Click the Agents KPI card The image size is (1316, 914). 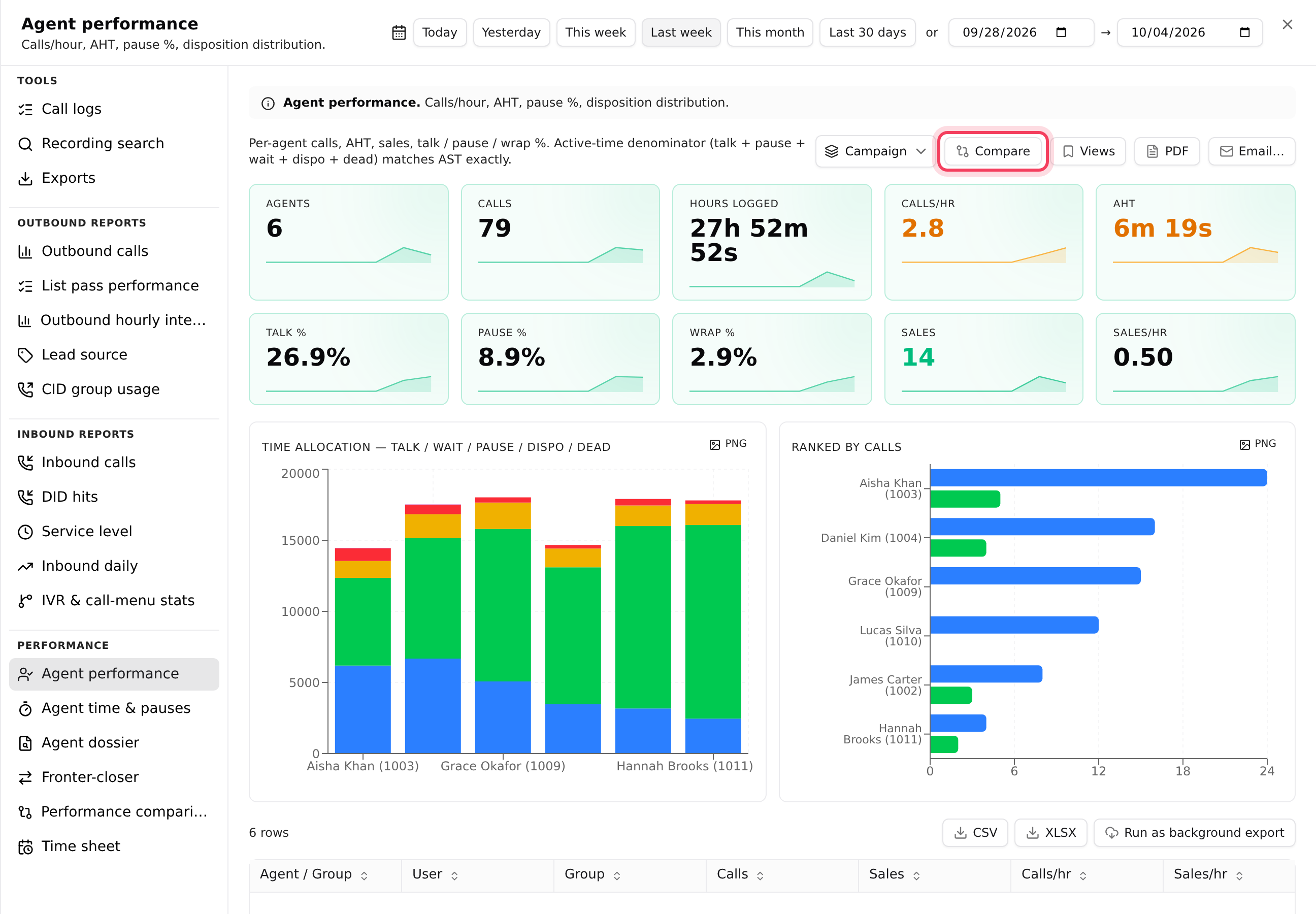point(349,242)
